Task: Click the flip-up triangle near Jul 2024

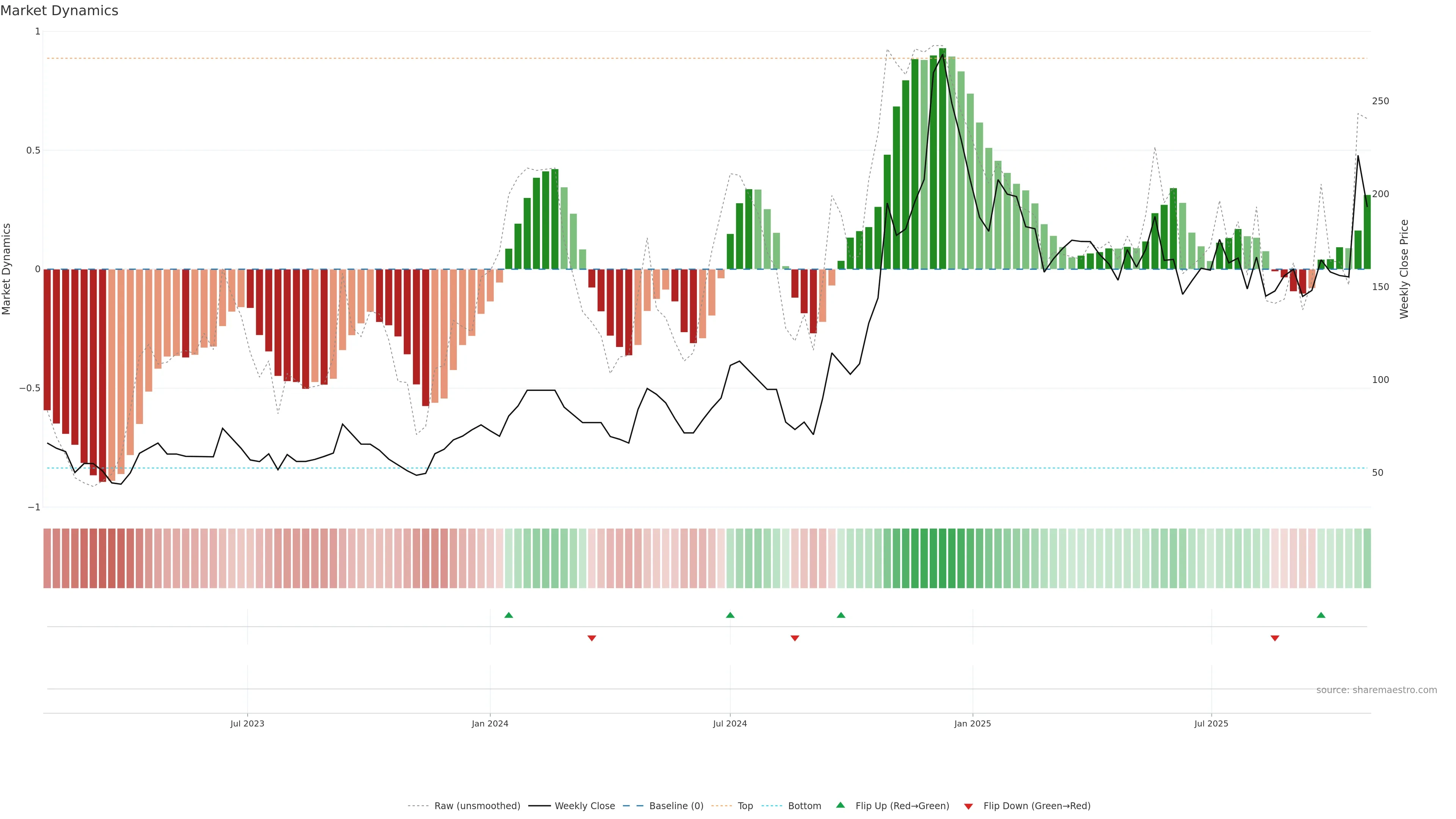Action: click(x=730, y=615)
